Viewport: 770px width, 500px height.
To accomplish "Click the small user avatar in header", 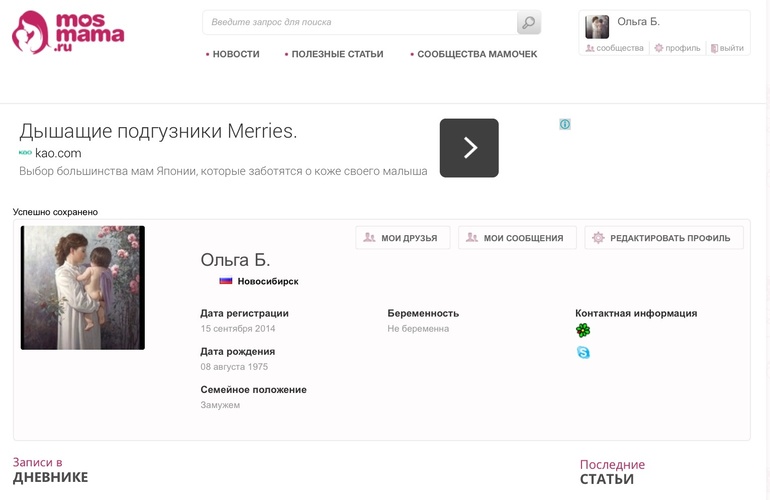I will coord(597,27).
